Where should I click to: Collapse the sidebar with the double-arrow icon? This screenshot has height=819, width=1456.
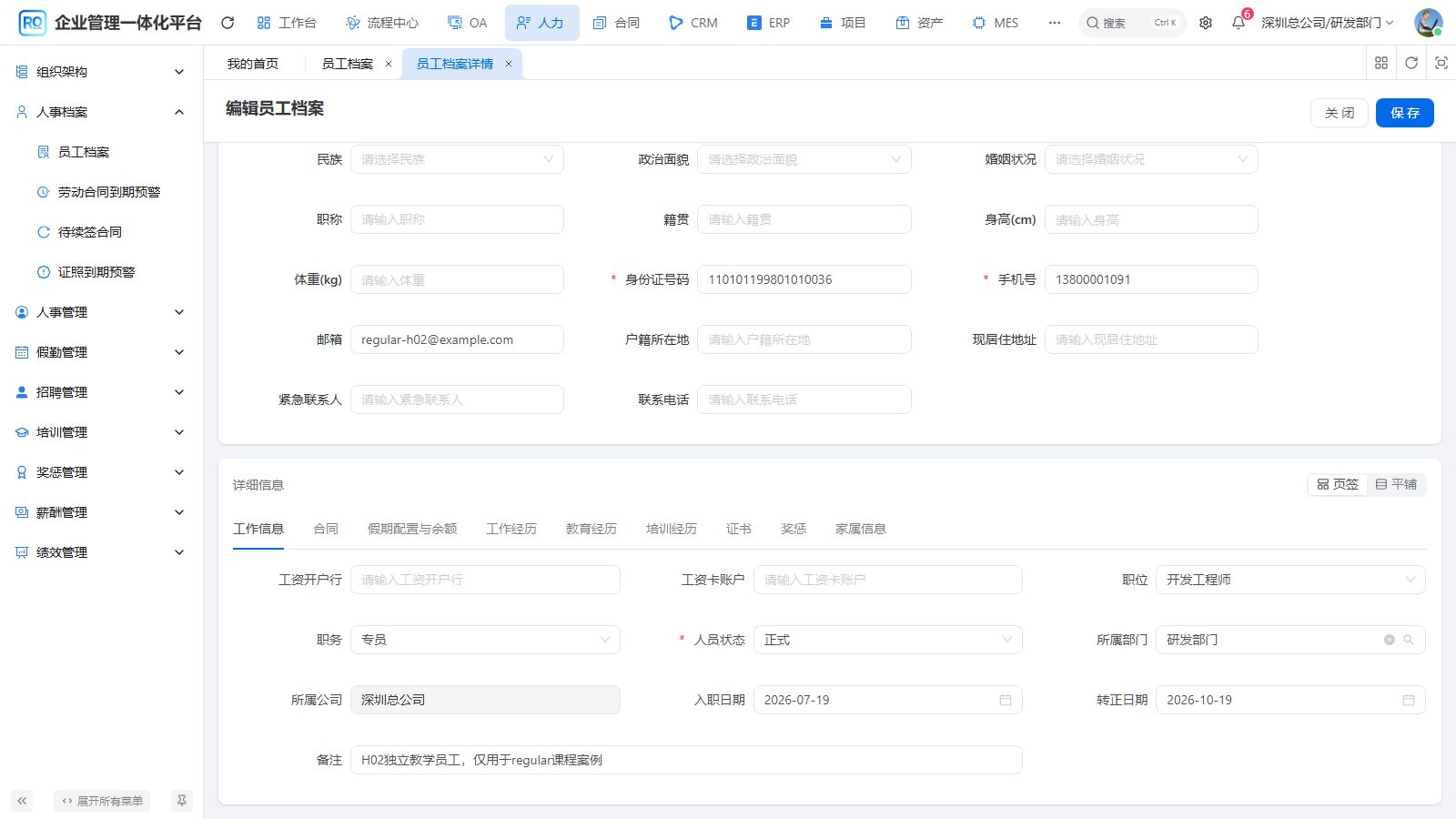click(22, 801)
